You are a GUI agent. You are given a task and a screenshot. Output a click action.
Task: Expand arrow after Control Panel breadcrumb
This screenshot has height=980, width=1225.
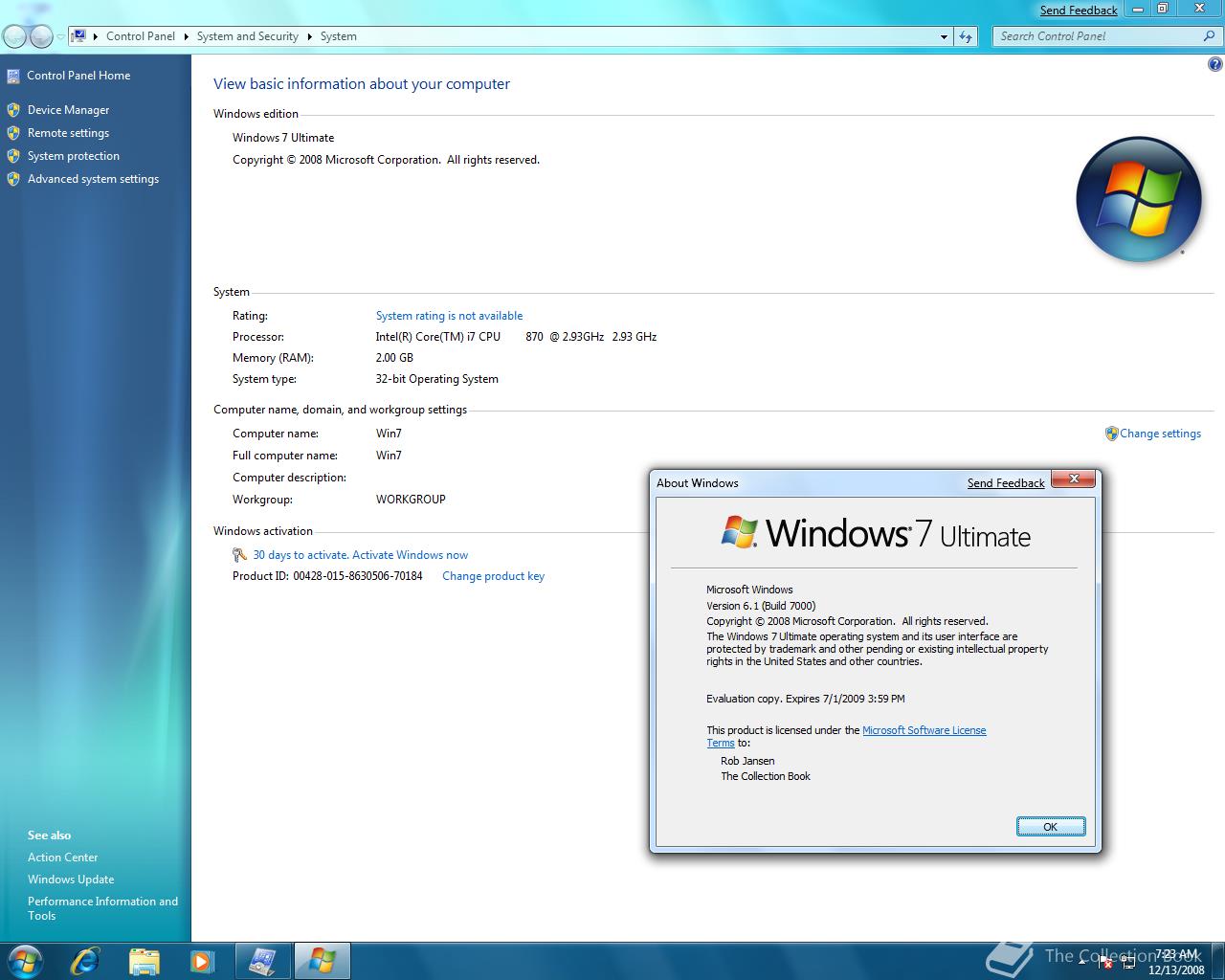tap(186, 36)
